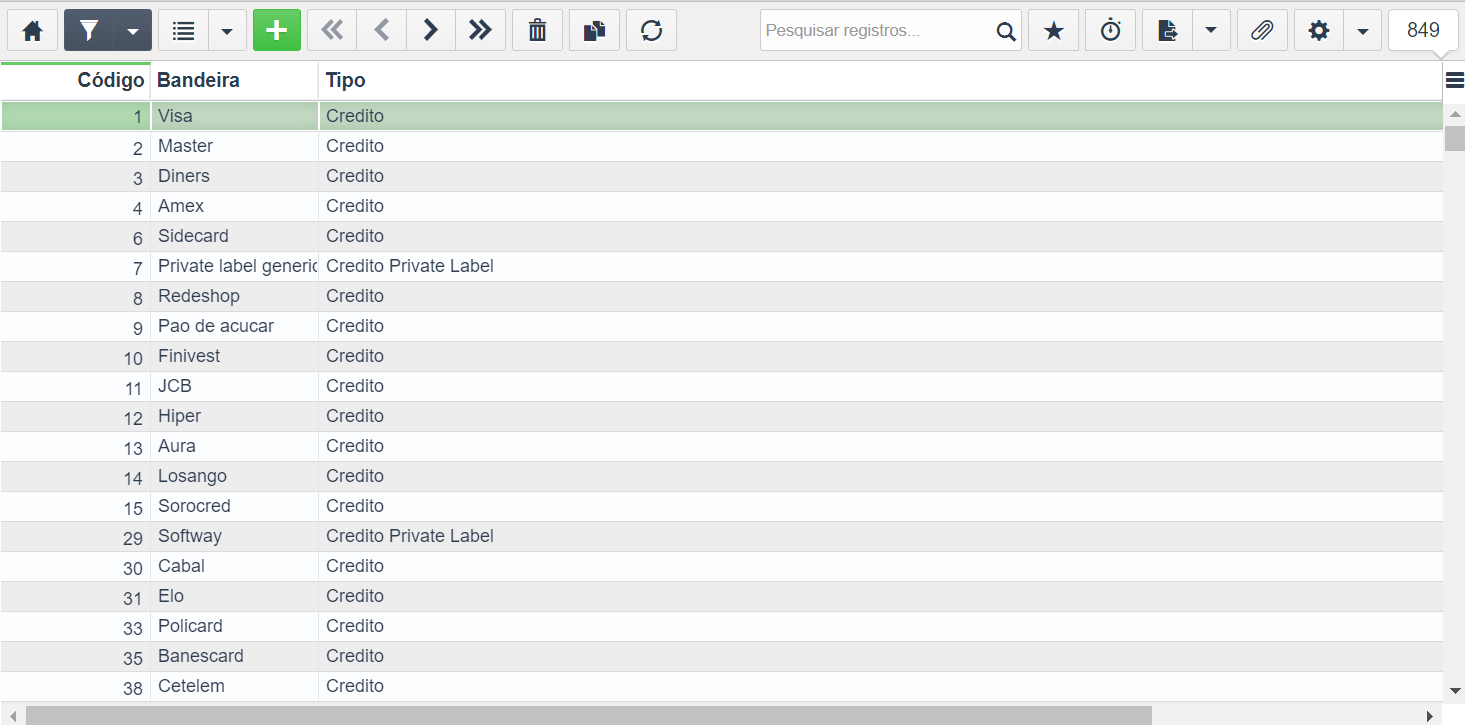1465x725 pixels.
Task: Select the Private label generic row
Action: click(721, 266)
